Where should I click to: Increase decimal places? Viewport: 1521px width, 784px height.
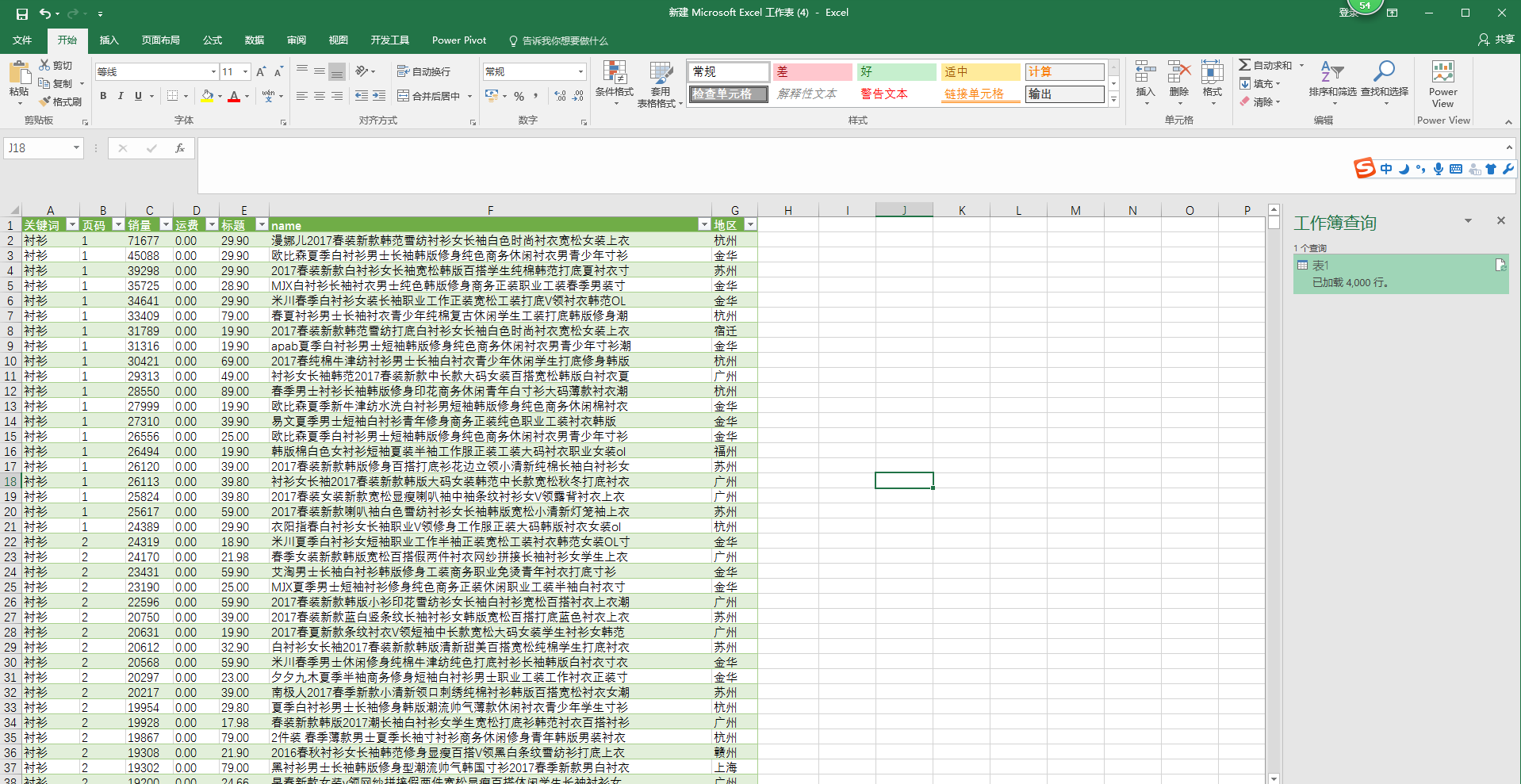pyautogui.click(x=561, y=96)
